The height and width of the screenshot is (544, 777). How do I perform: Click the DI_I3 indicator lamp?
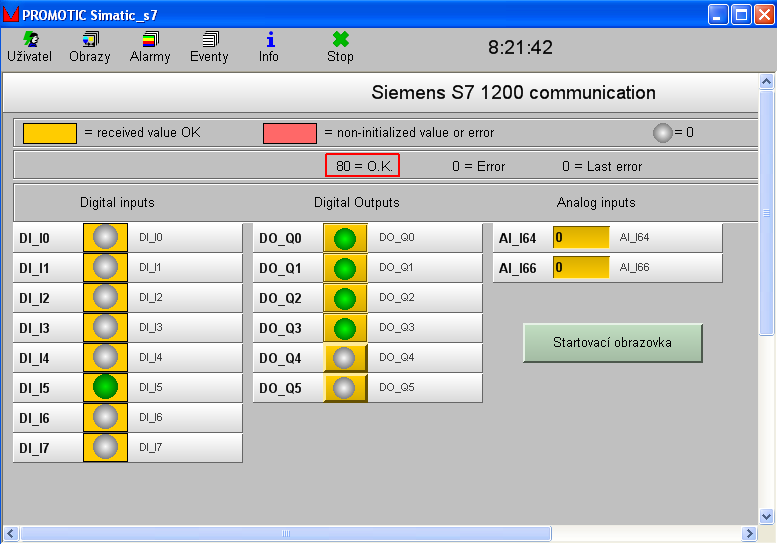(105, 327)
